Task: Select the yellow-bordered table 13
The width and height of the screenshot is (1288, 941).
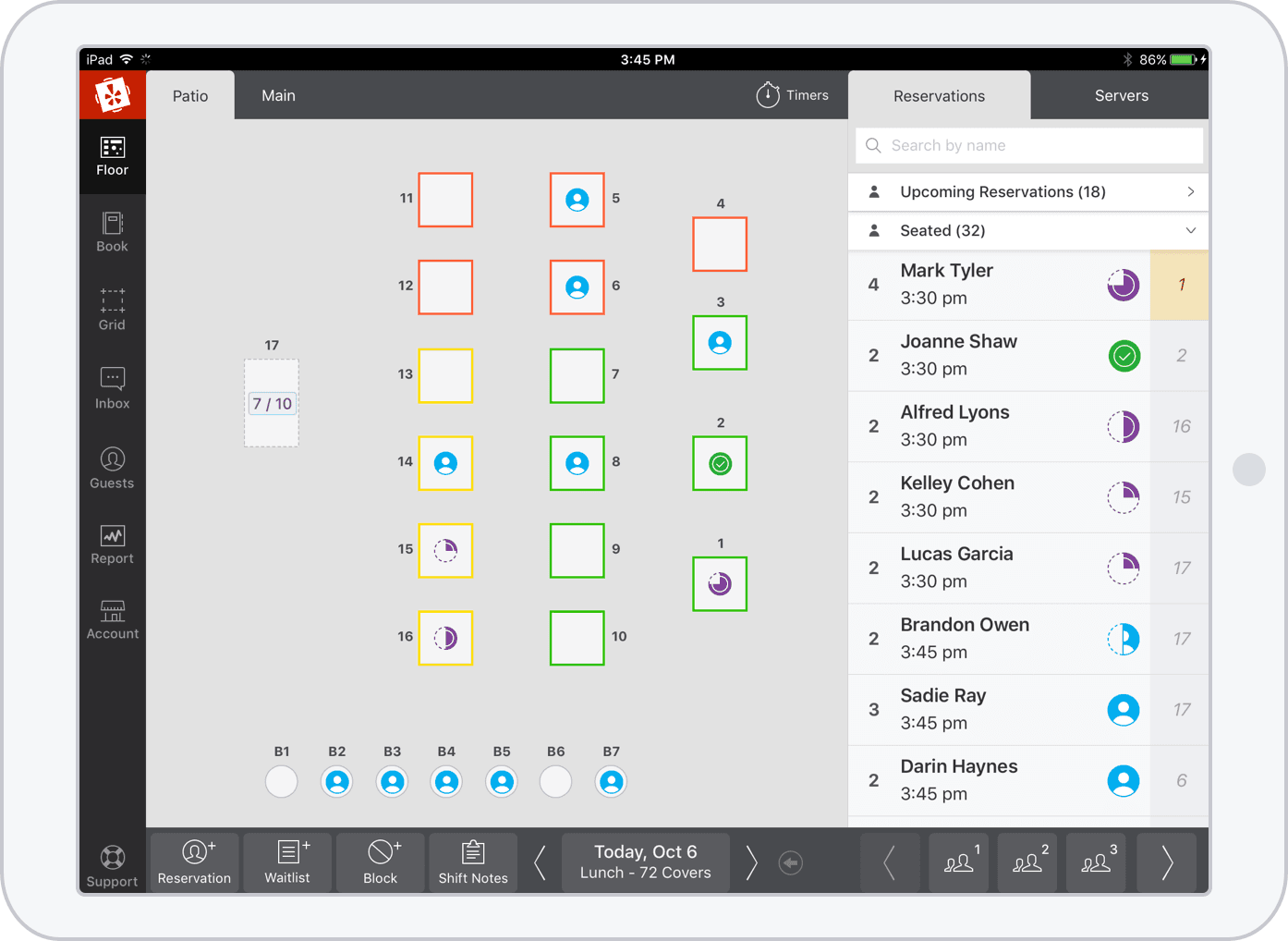Action: pyautogui.click(x=445, y=375)
